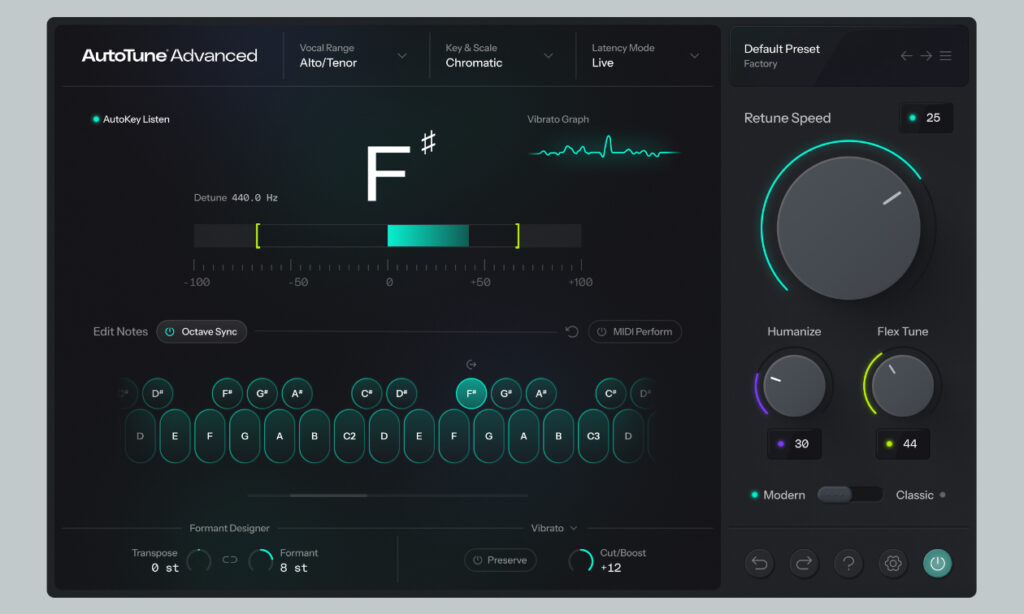
Task: Click the Formant mini knob
Action: point(261,560)
